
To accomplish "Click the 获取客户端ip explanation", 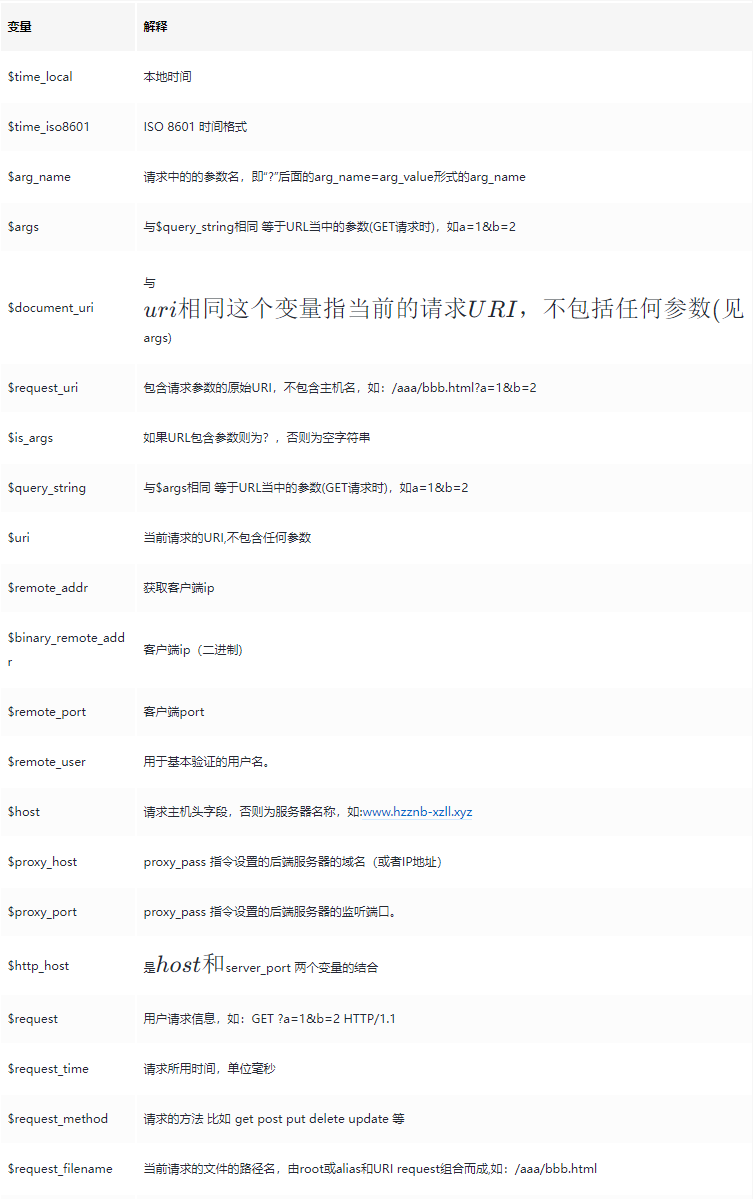I will coord(179,588).
